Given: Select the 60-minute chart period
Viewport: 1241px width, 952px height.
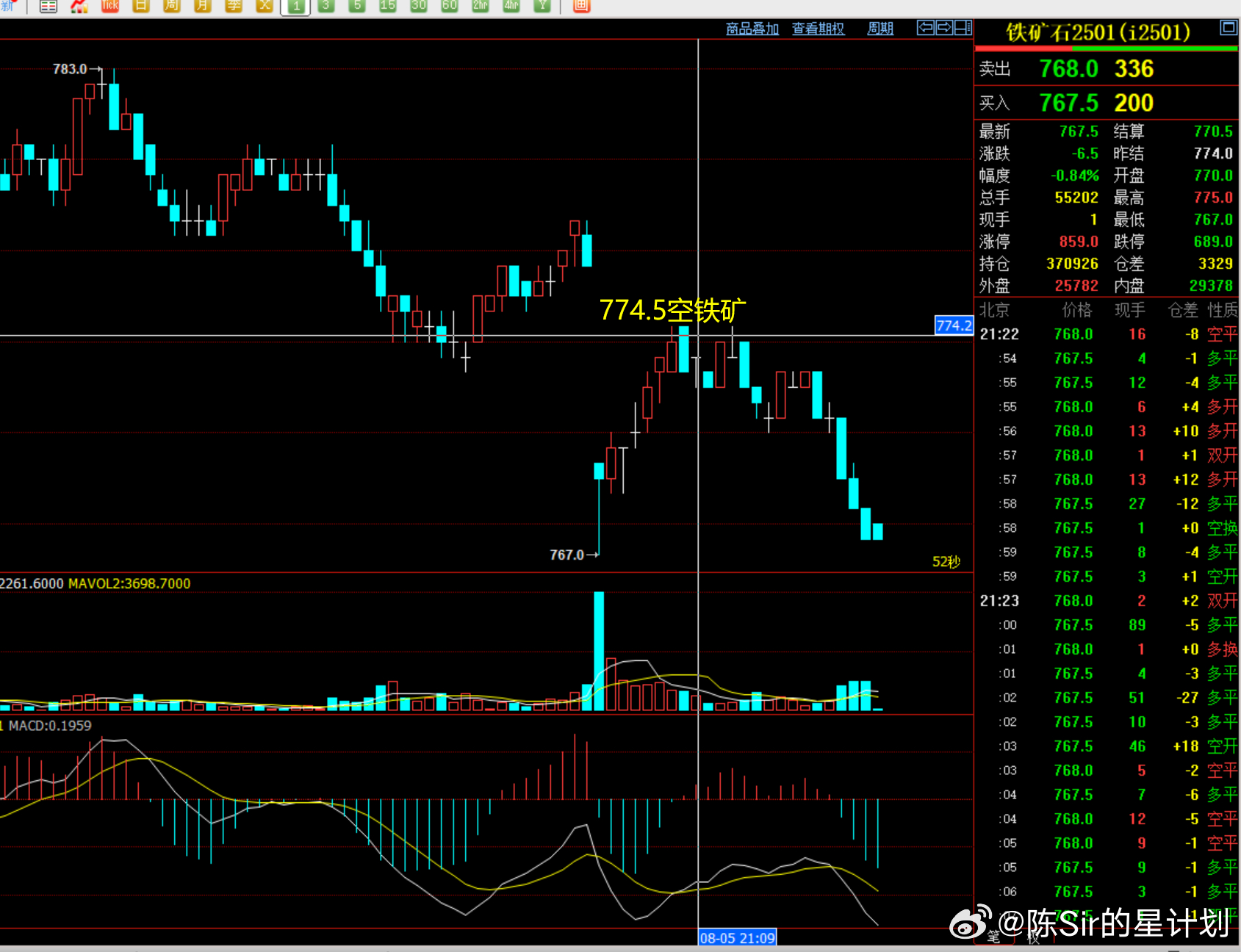Looking at the screenshot, I should click(x=450, y=6).
